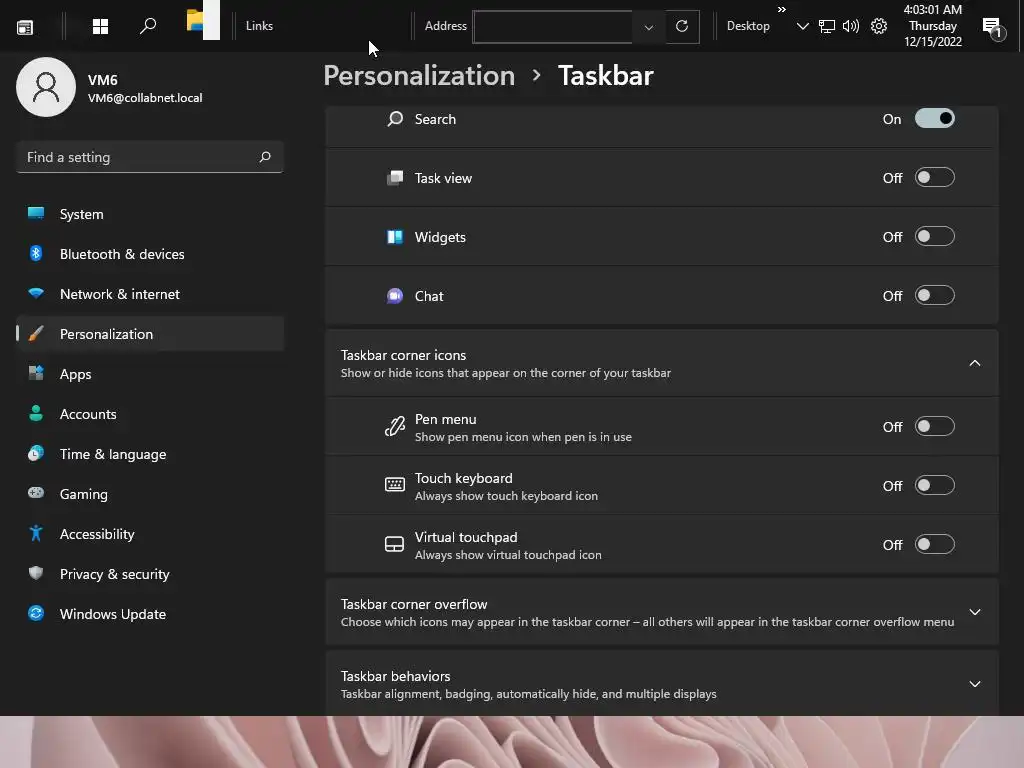Focus the Find a setting search box
The width and height of the screenshot is (1024, 768).
click(x=150, y=157)
